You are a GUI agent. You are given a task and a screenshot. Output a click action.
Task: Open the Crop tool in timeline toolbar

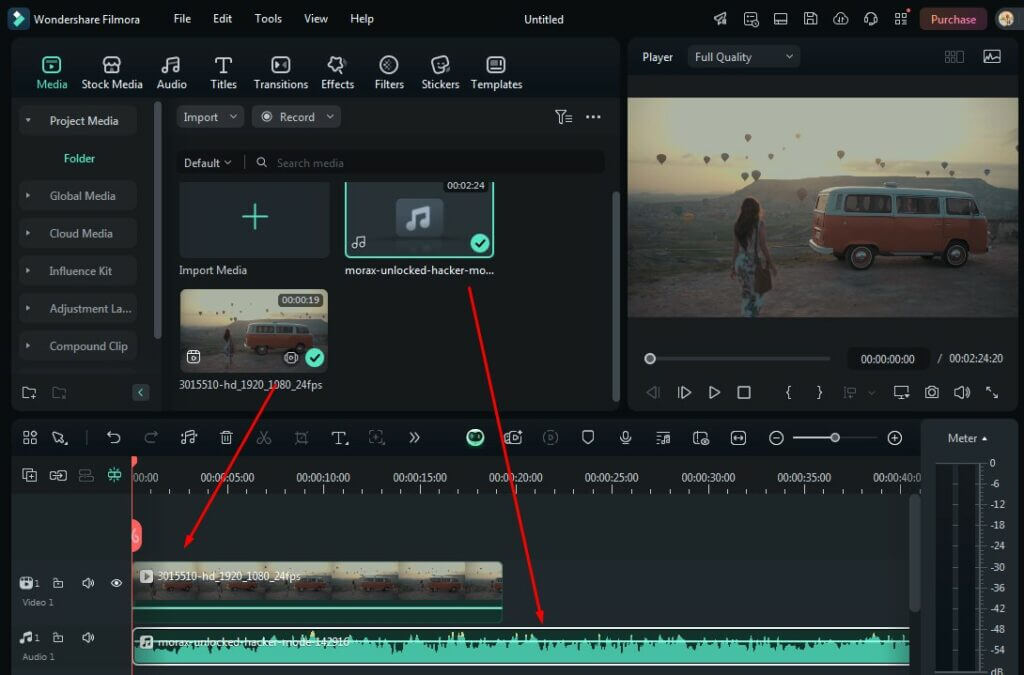click(x=300, y=437)
